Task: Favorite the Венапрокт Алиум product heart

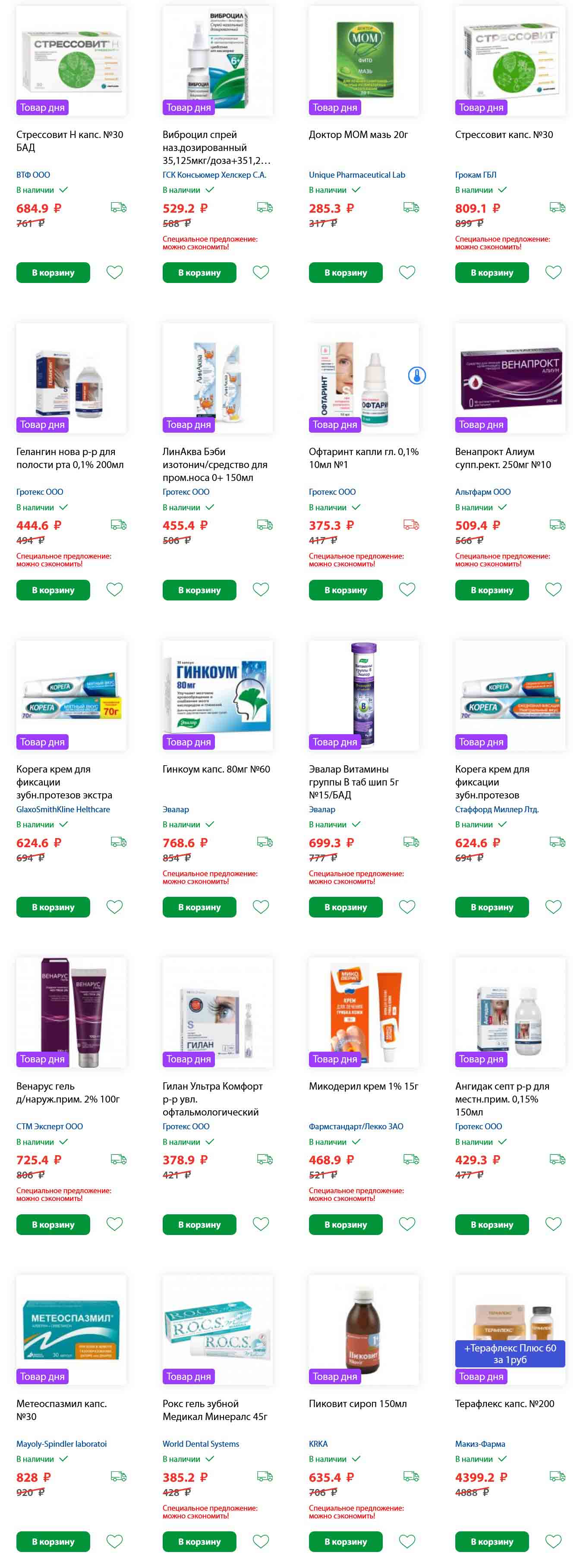Action: [553, 589]
